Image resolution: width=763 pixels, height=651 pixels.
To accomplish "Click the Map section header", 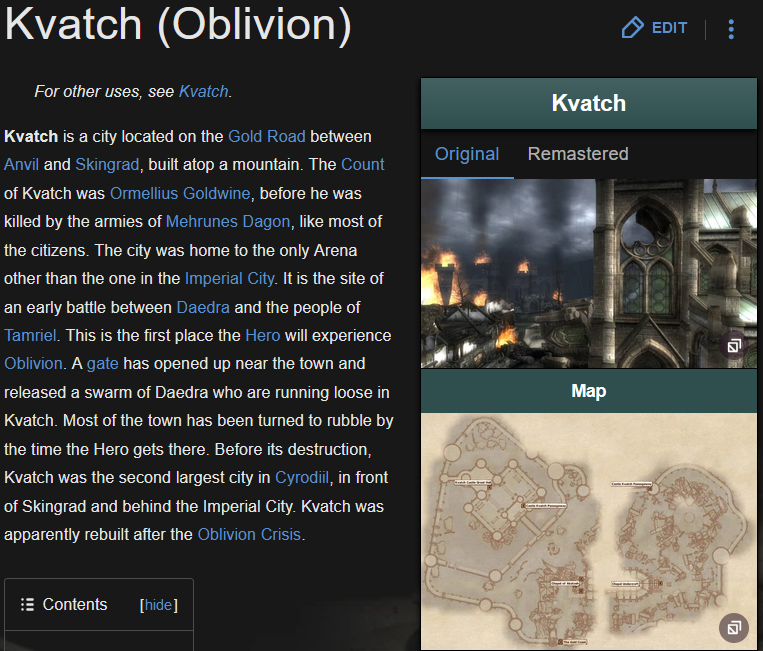I will [589, 391].
